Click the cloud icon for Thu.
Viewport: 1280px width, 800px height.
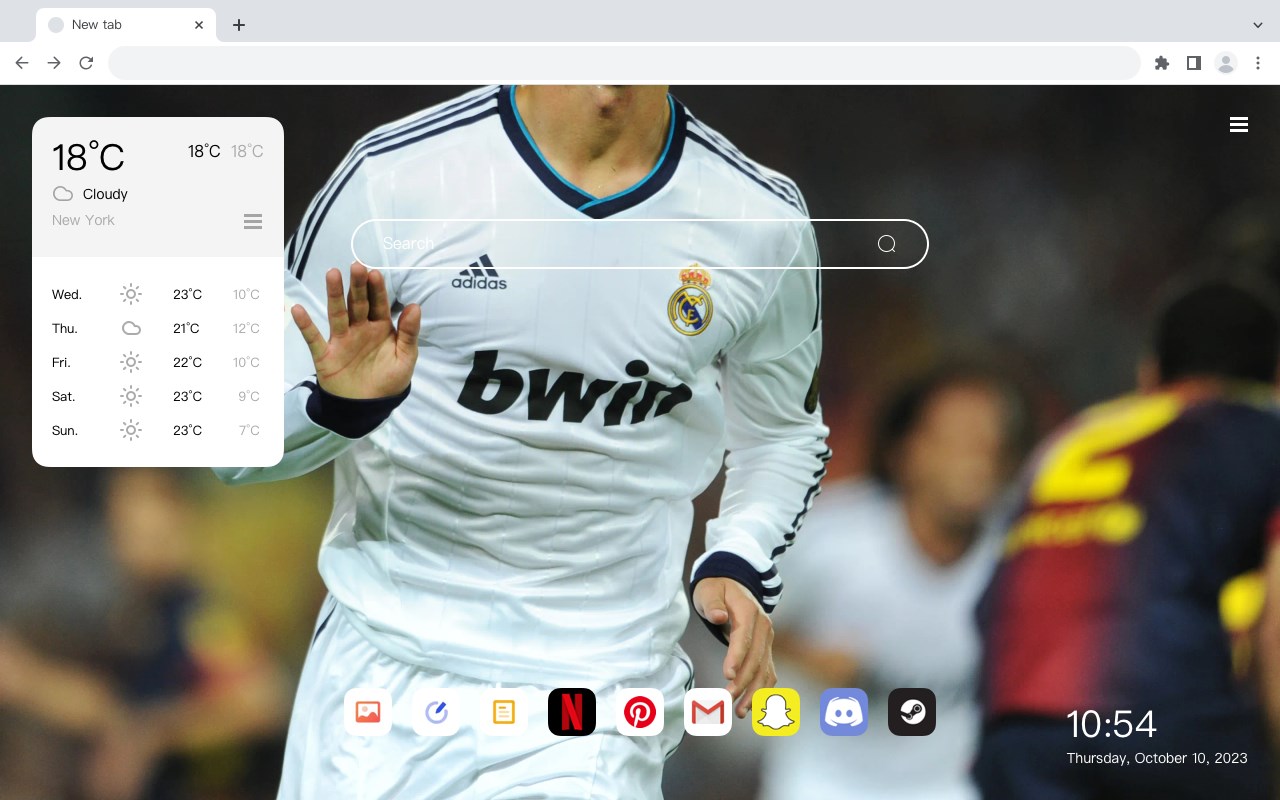131,328
